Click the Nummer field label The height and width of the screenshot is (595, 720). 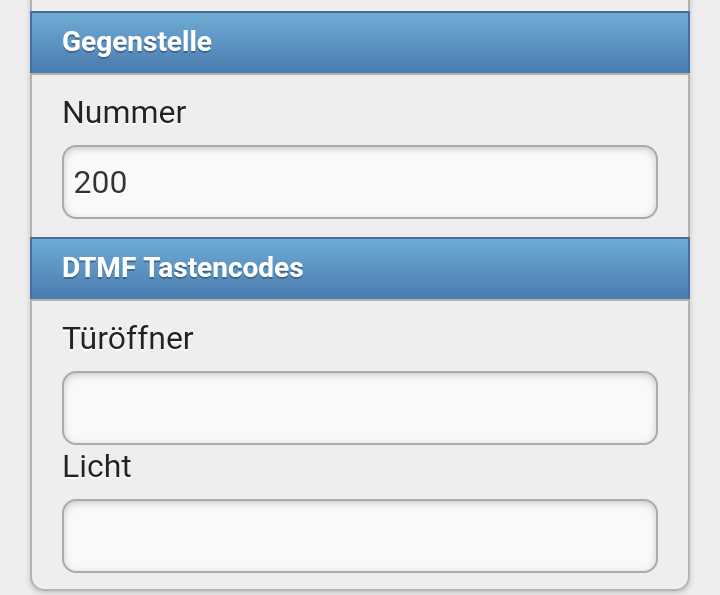(124, 112)
